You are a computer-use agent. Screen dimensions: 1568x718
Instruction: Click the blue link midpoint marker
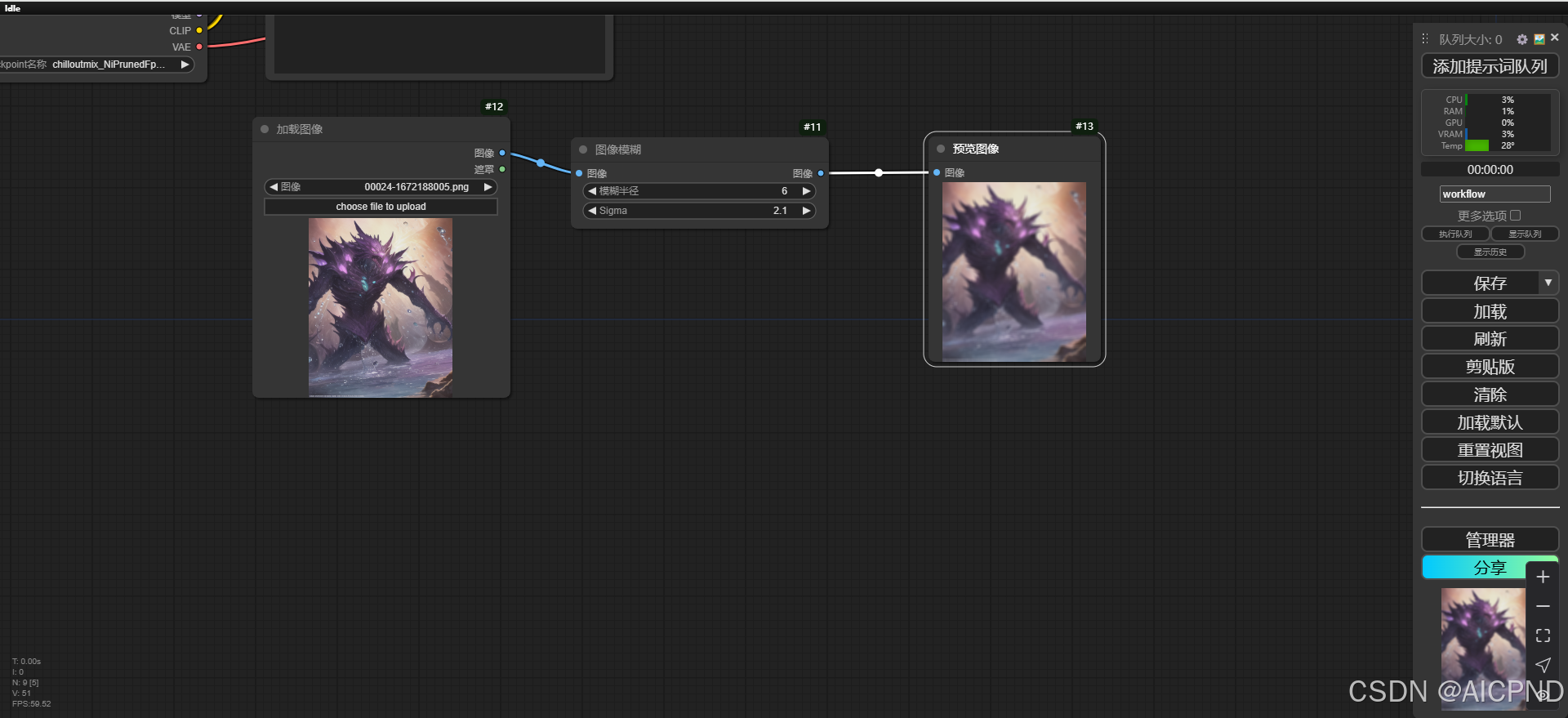(541, 163)
